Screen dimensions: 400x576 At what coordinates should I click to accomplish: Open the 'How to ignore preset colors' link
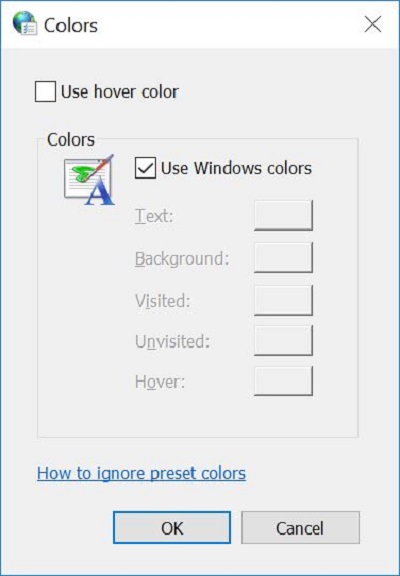point(141,474)
